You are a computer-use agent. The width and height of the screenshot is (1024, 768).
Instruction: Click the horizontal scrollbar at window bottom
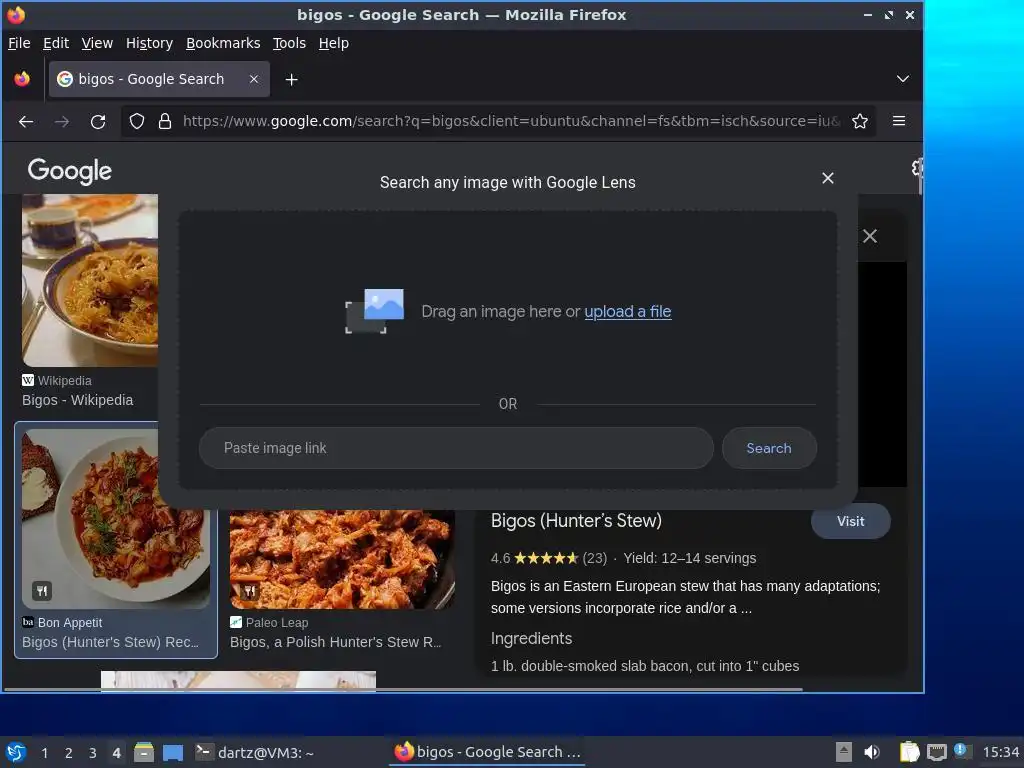403,689
